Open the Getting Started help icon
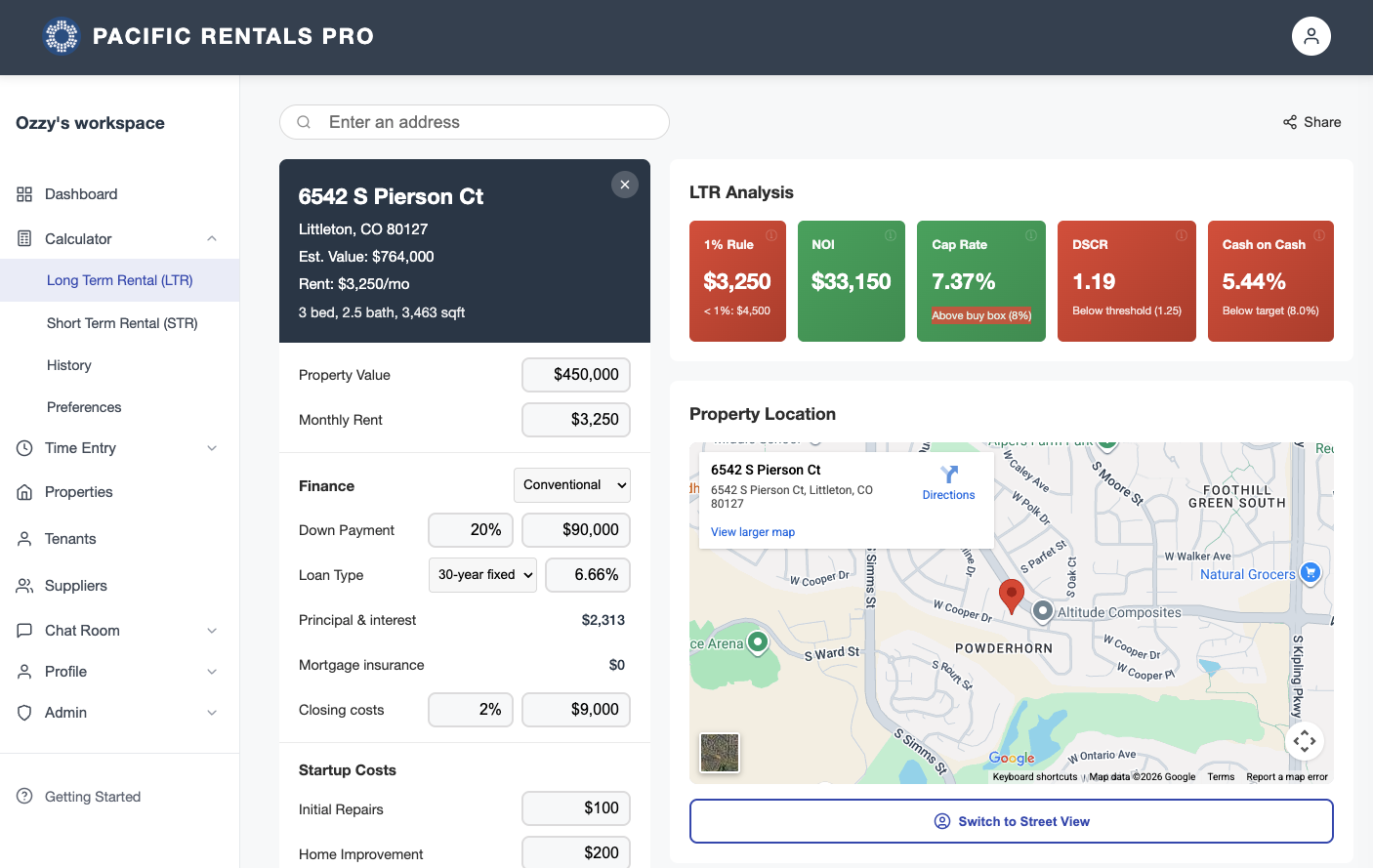 23,796
